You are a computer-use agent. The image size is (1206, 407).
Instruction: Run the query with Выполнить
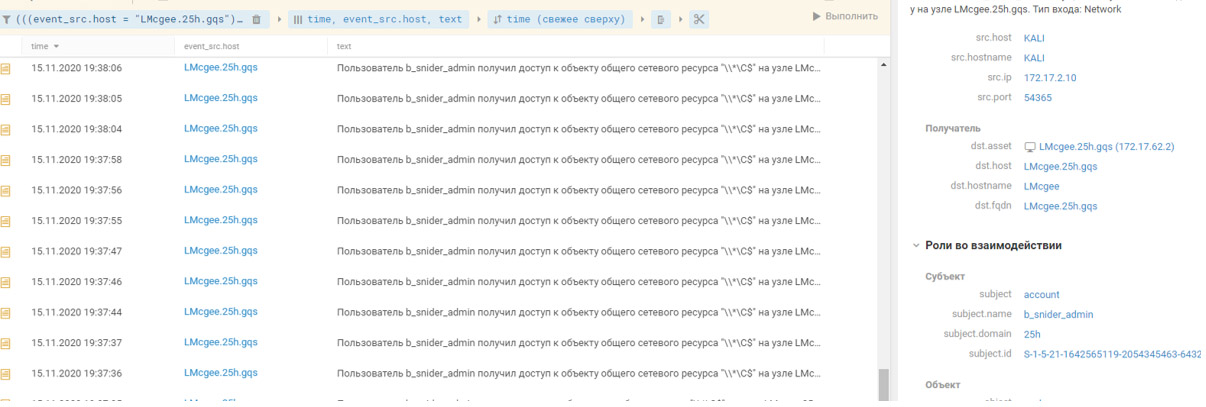846,16
